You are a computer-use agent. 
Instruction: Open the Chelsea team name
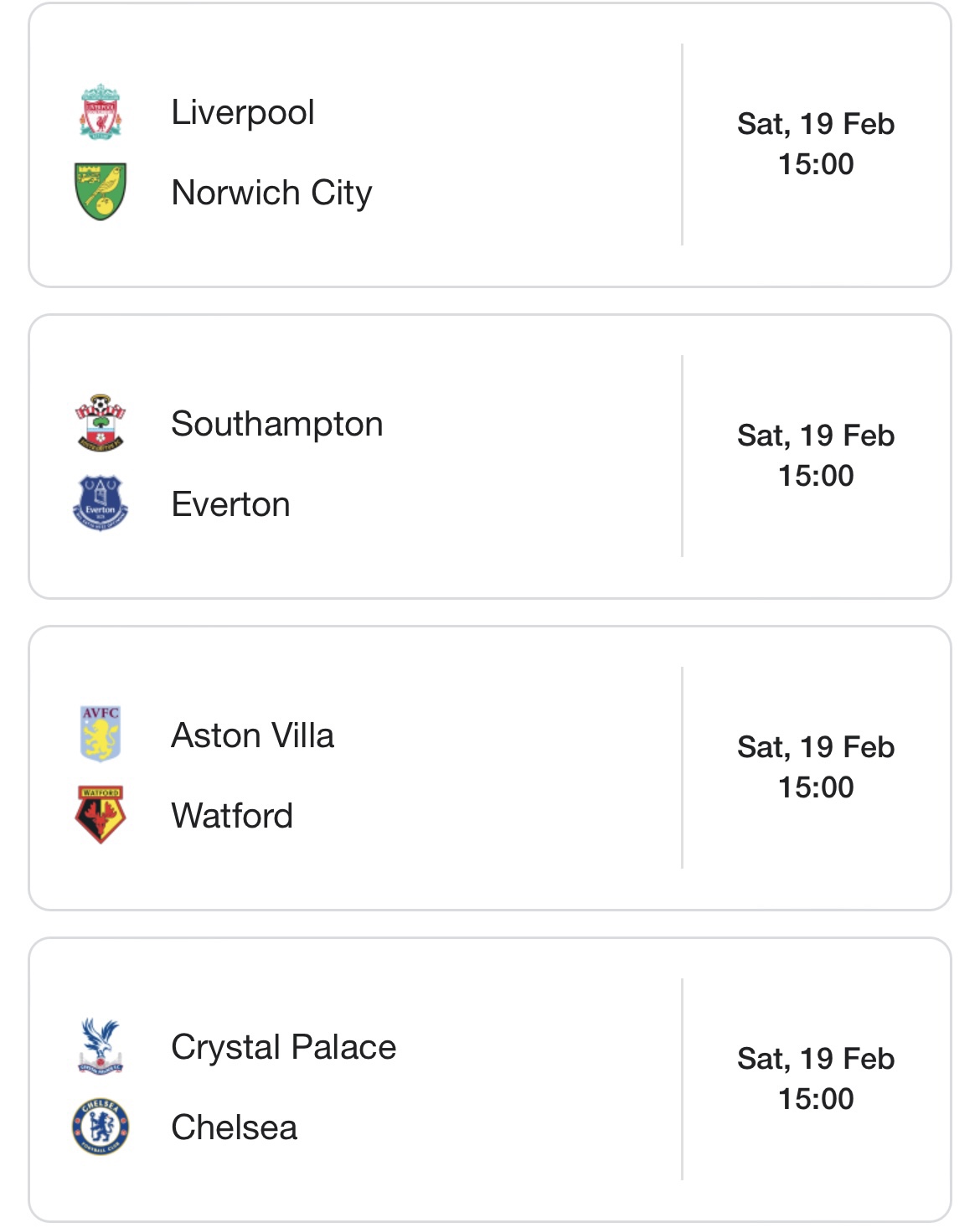pos(234,1127)
